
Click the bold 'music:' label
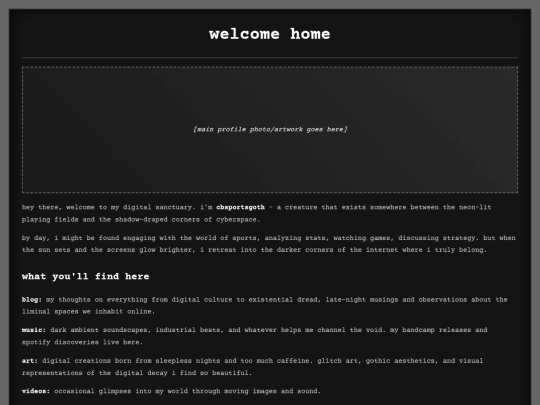(33, 330)
